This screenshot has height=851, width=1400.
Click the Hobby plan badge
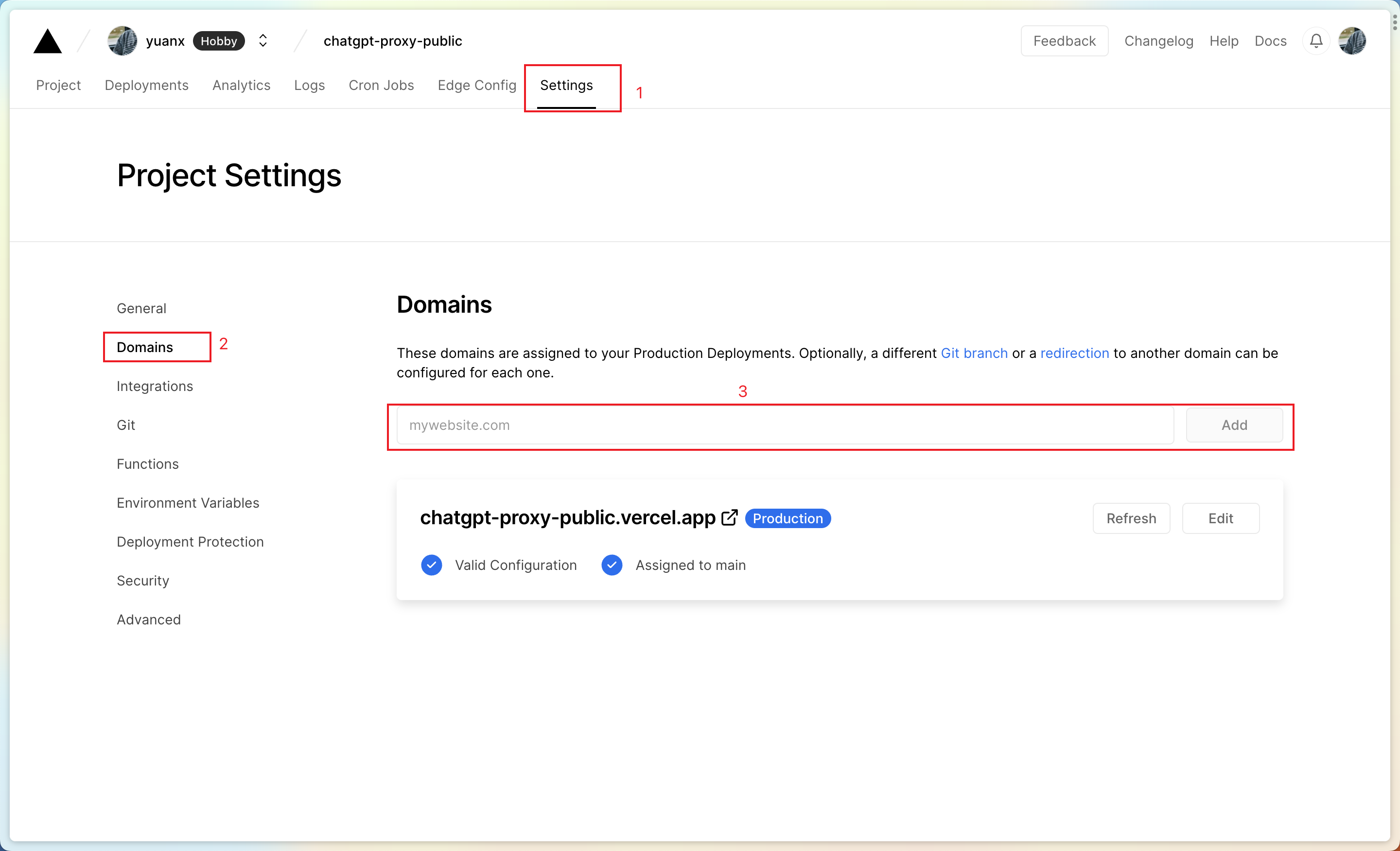(219, 41)
